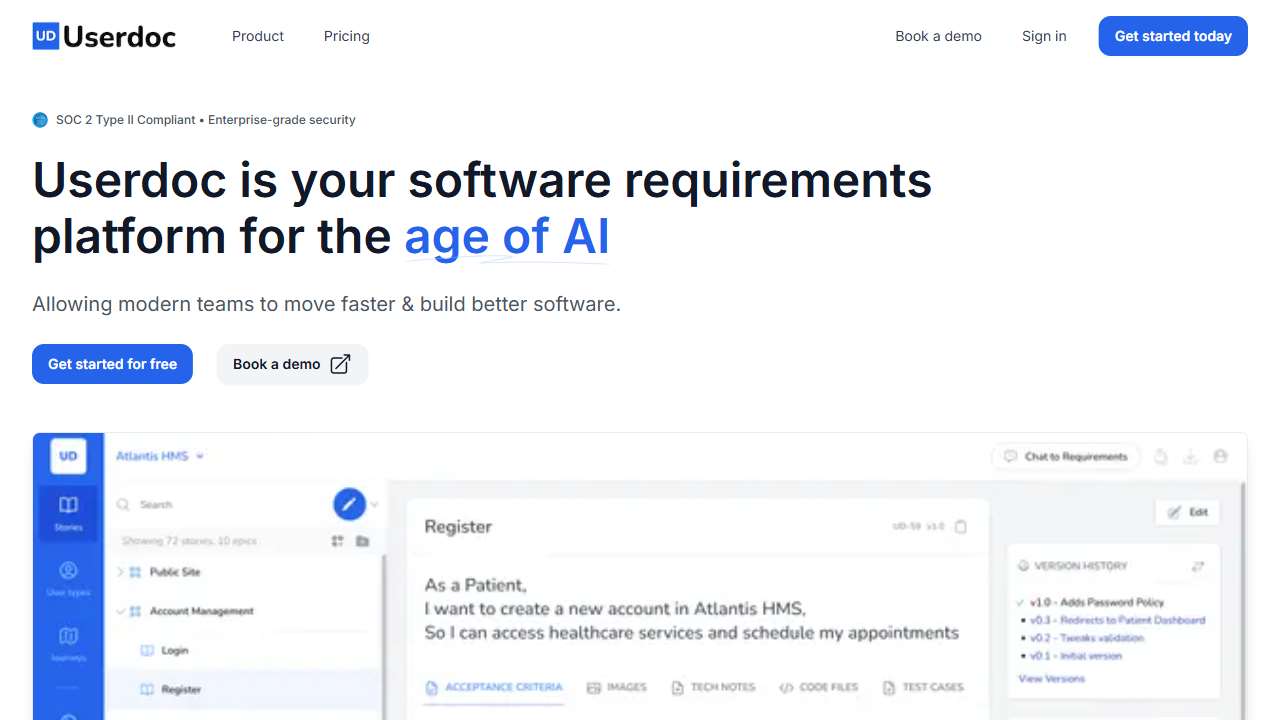
Task: Click the Get started for free button
Action: 112,364
